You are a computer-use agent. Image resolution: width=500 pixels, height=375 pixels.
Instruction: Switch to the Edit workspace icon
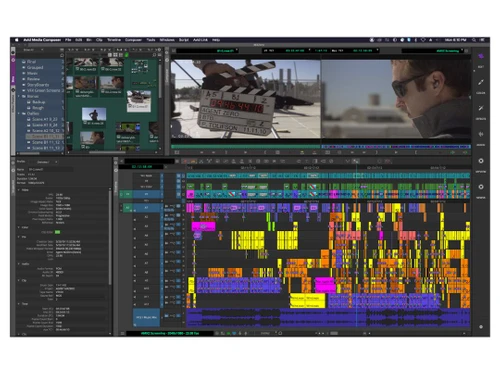pyautogui.click(x=481, y=56)
